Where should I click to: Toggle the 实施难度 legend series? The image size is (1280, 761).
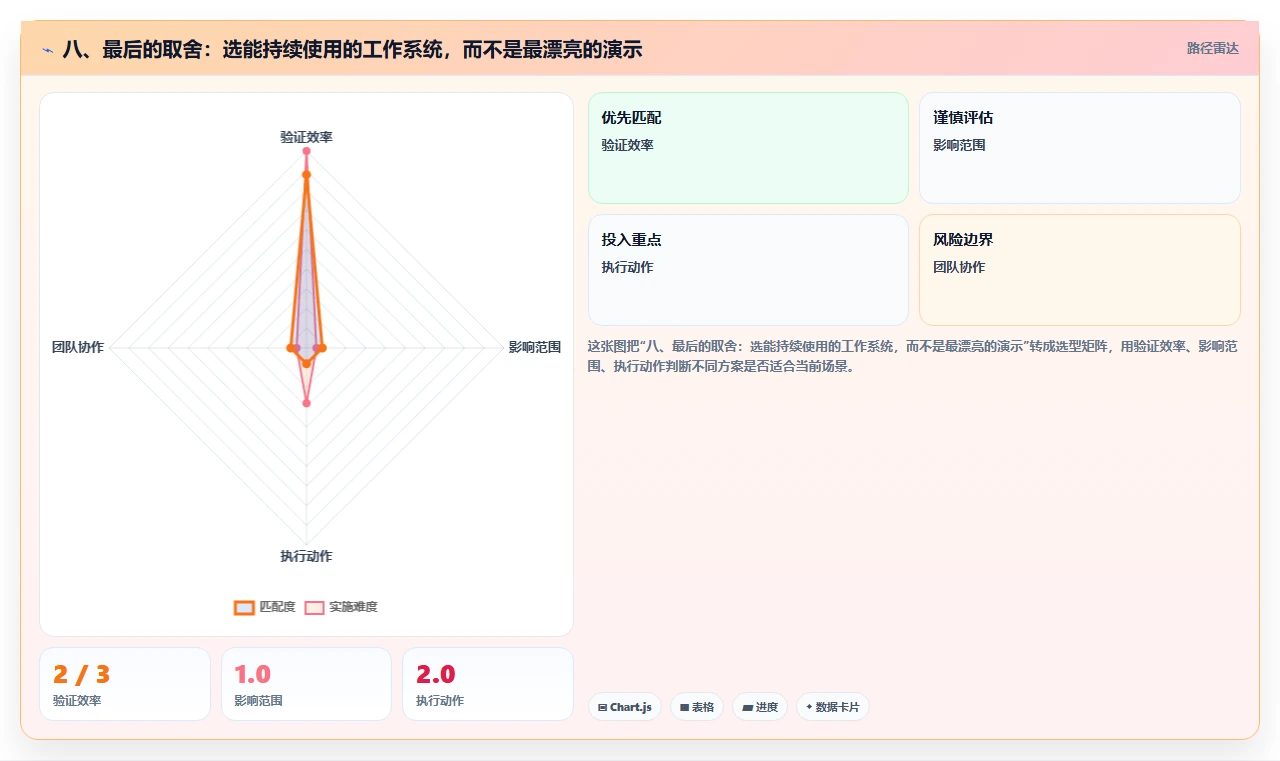point(341,607)
